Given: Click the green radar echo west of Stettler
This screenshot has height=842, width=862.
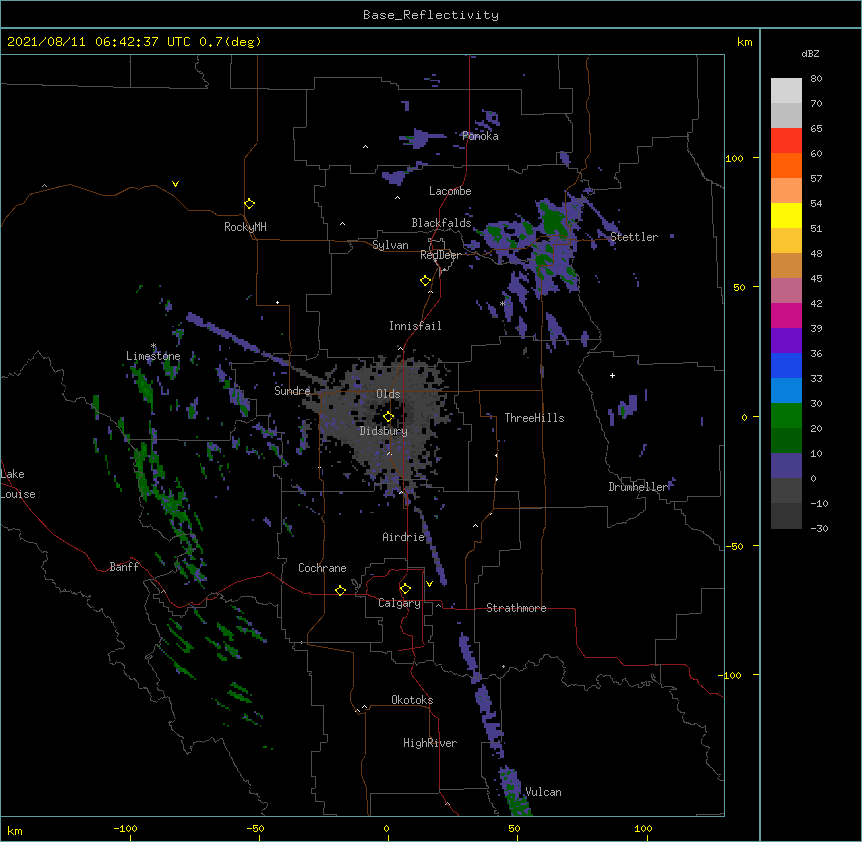Looking at the screenshot, I should (x=552, y=221).
